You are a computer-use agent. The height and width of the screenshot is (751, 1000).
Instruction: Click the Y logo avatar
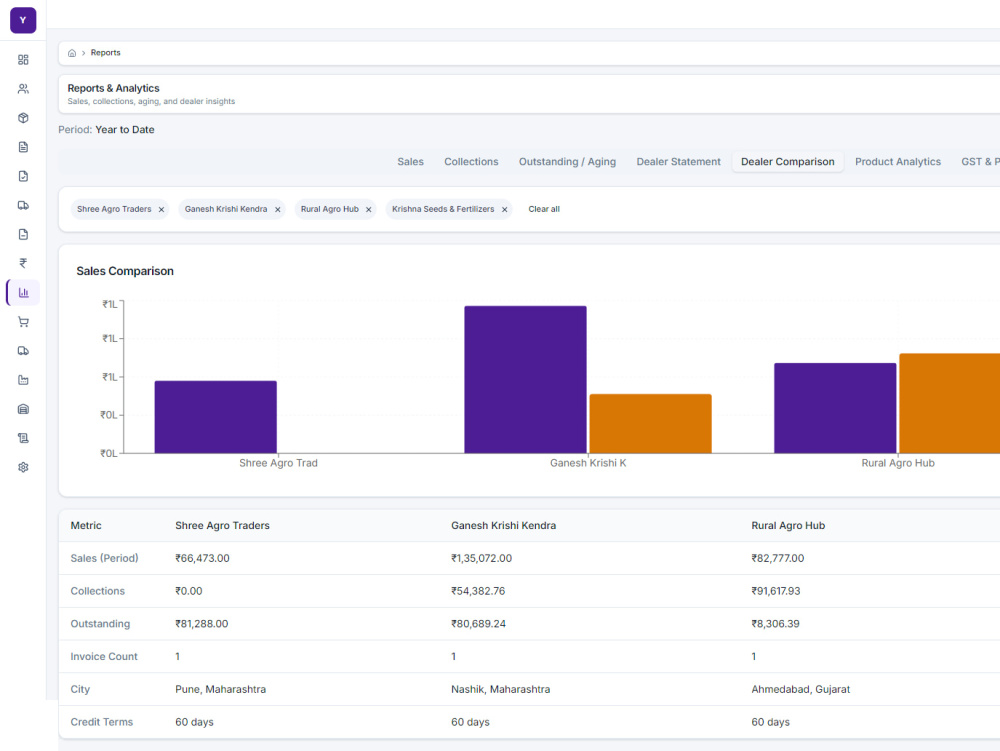coord(23,20)
